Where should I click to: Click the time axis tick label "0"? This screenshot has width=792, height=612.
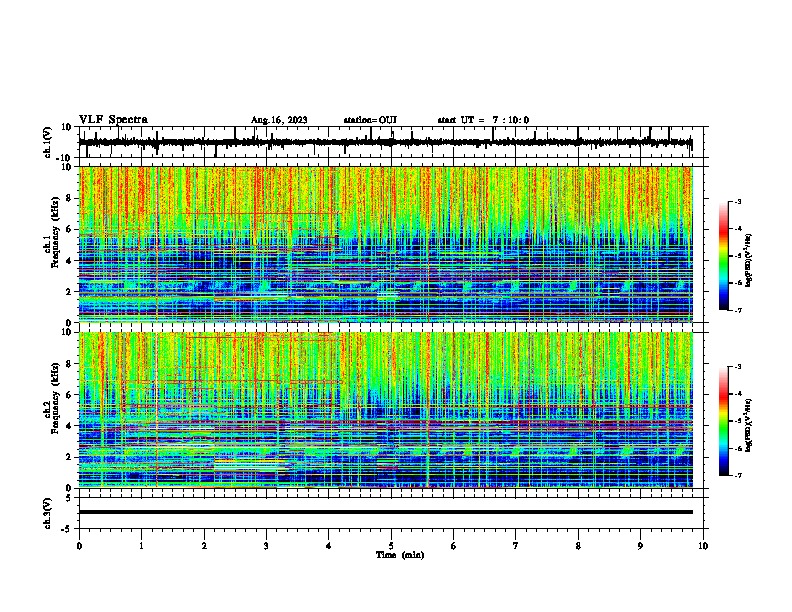click(79, 546)
